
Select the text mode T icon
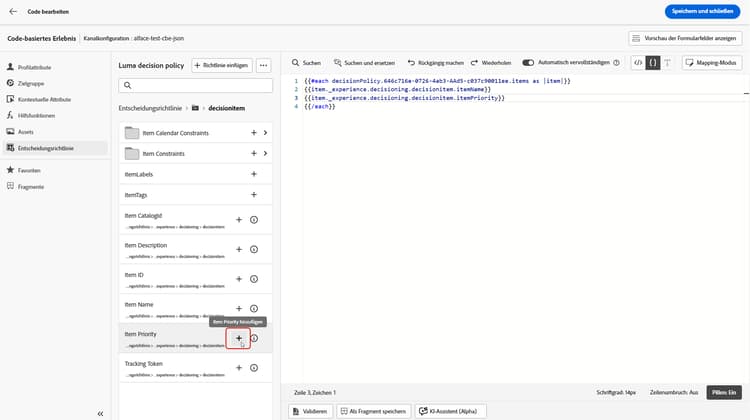point(667,63)
